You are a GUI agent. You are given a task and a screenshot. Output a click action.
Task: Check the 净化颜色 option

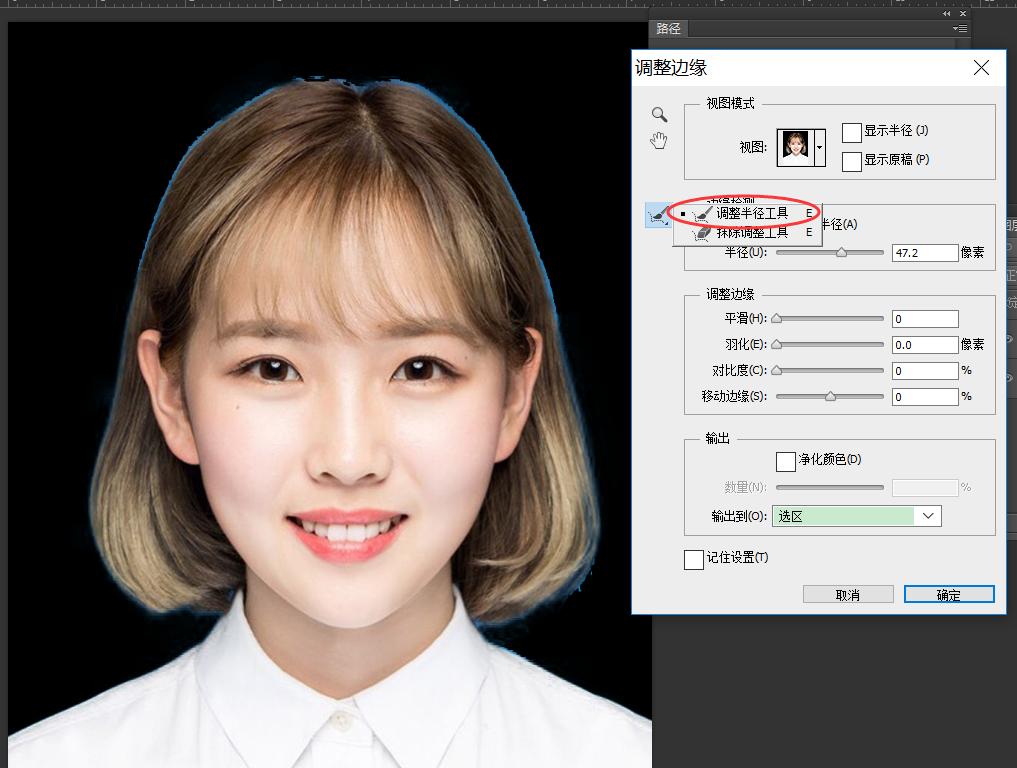[786, 461]
